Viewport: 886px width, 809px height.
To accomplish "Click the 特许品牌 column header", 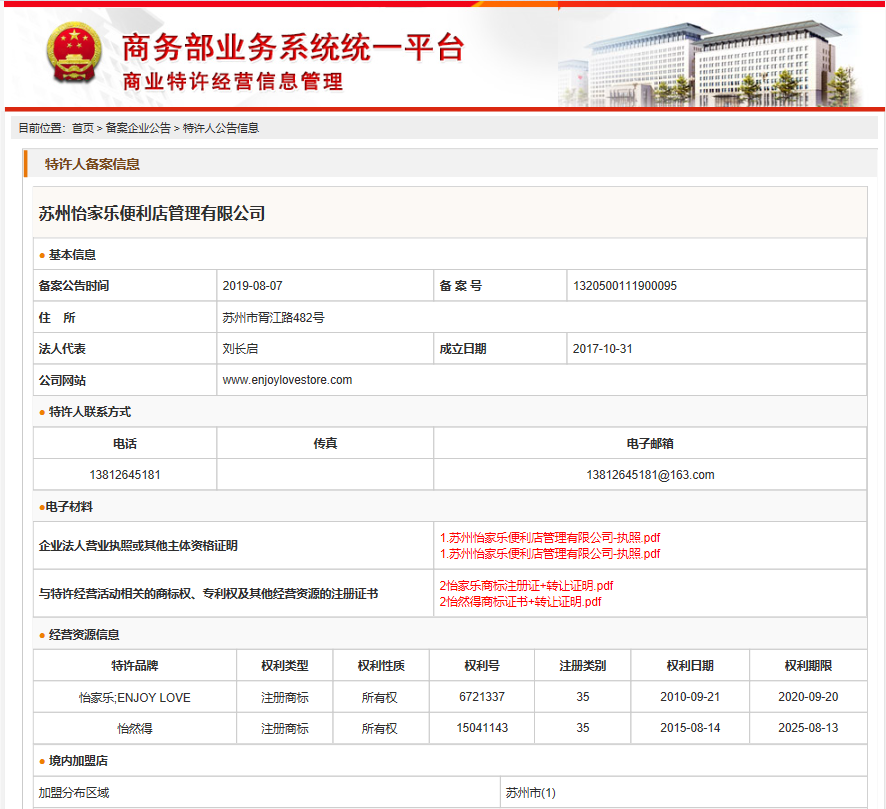I will click(134, 666).
